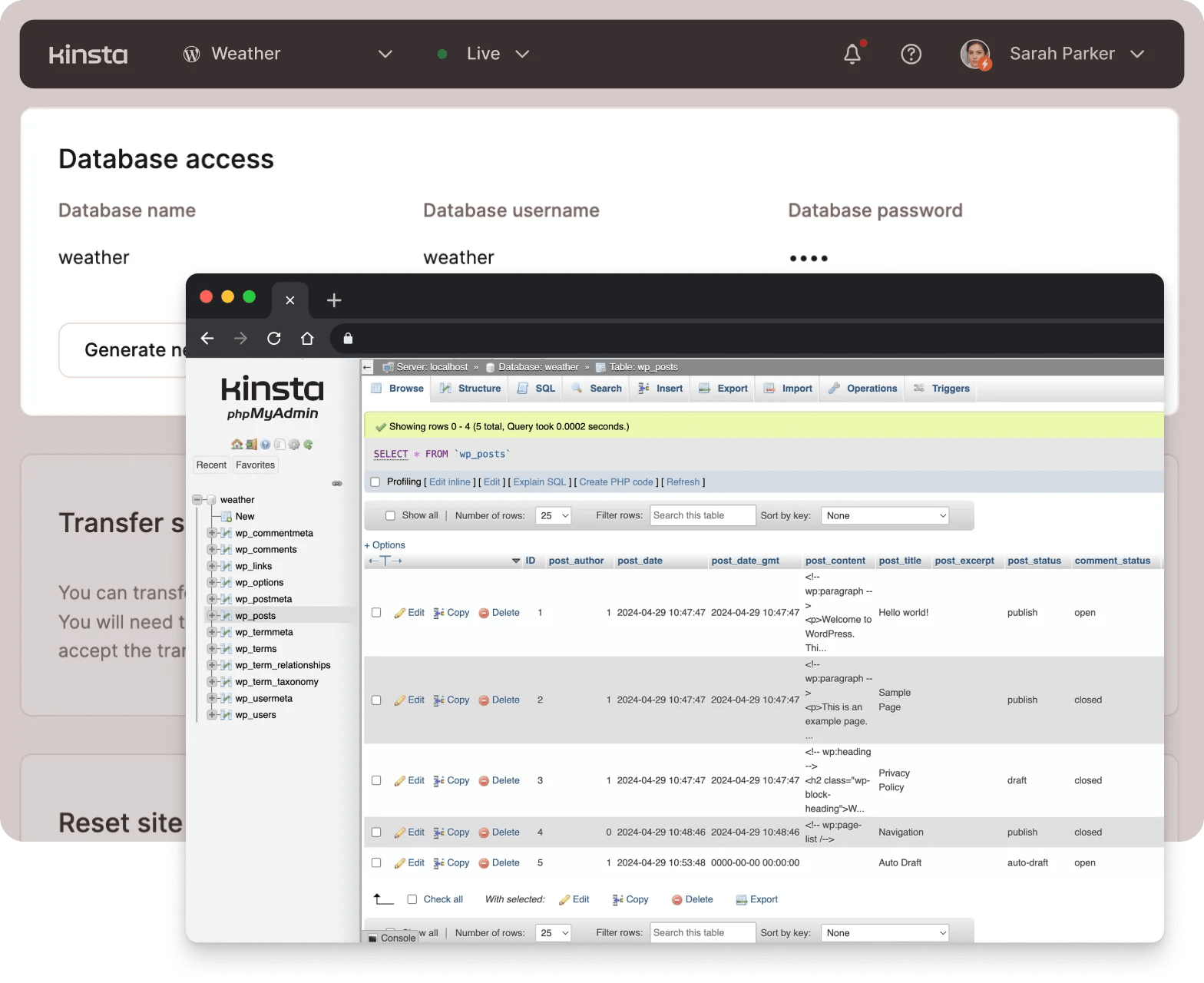Enable the Profiling checkbox
Image resolution: width=1204 pixels, height=983 pixels.
375,482
